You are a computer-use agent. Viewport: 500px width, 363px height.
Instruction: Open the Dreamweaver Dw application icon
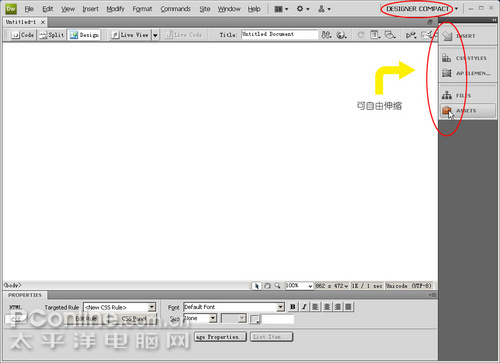pyautogui.click(x=11, y=9)
